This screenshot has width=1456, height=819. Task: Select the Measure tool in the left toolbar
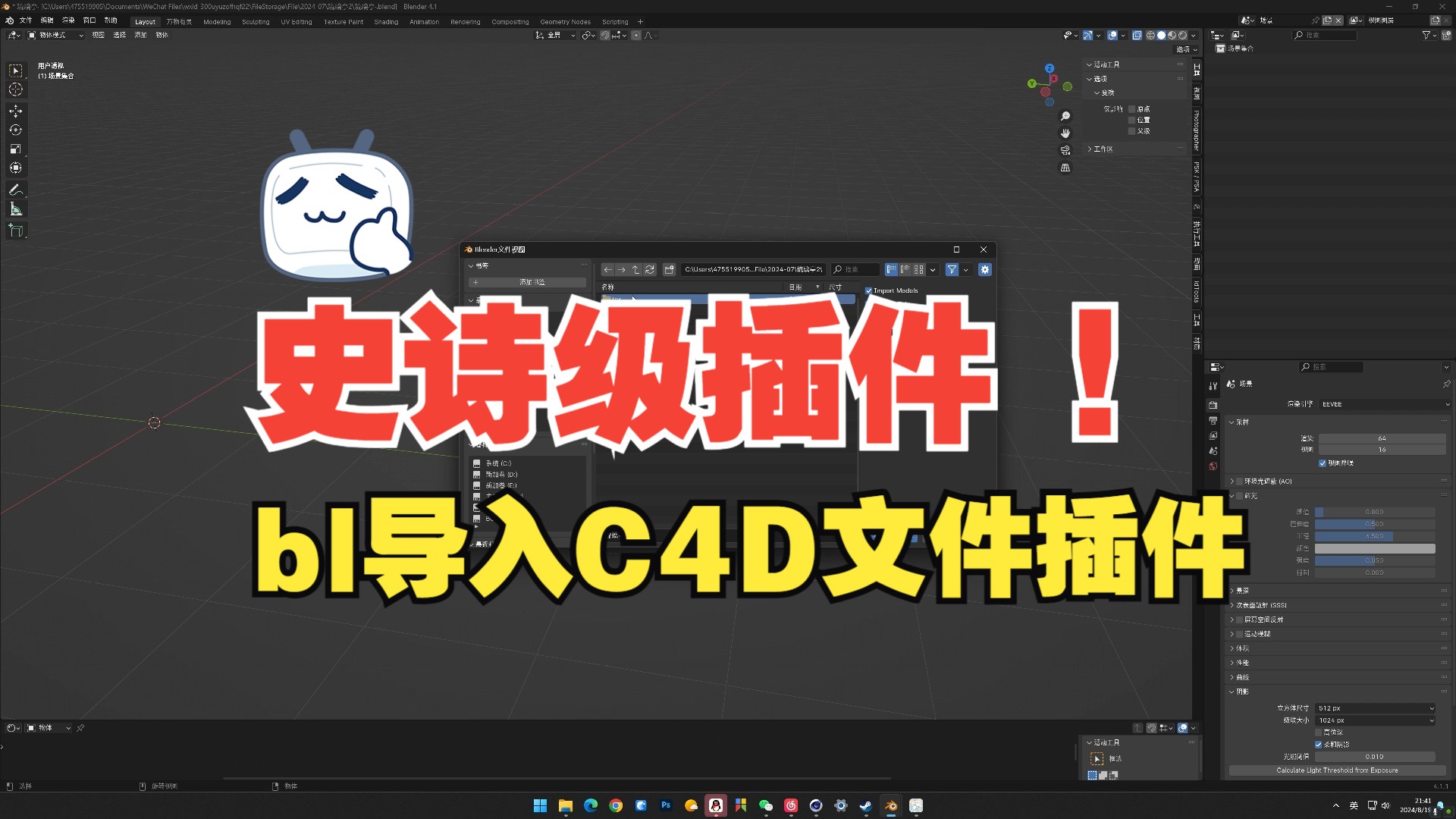pyautogui.click(x=16, y=209)
